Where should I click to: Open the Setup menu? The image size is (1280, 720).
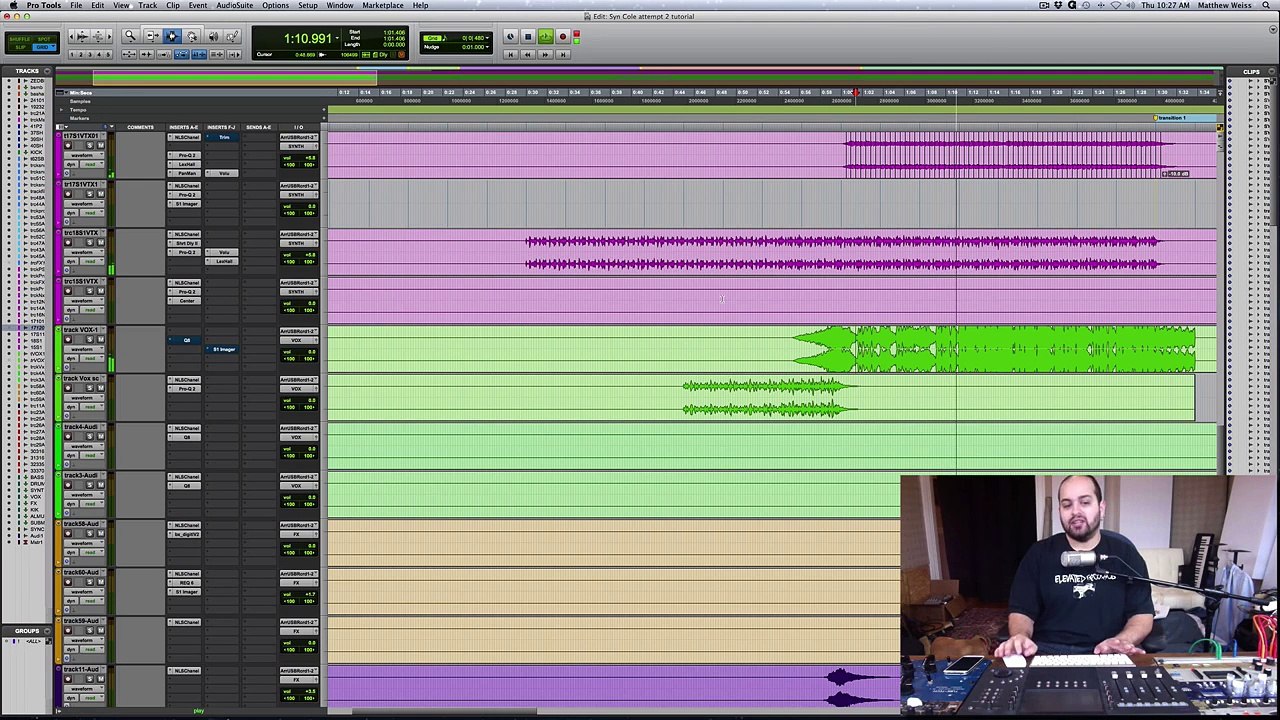coord(308,5)
